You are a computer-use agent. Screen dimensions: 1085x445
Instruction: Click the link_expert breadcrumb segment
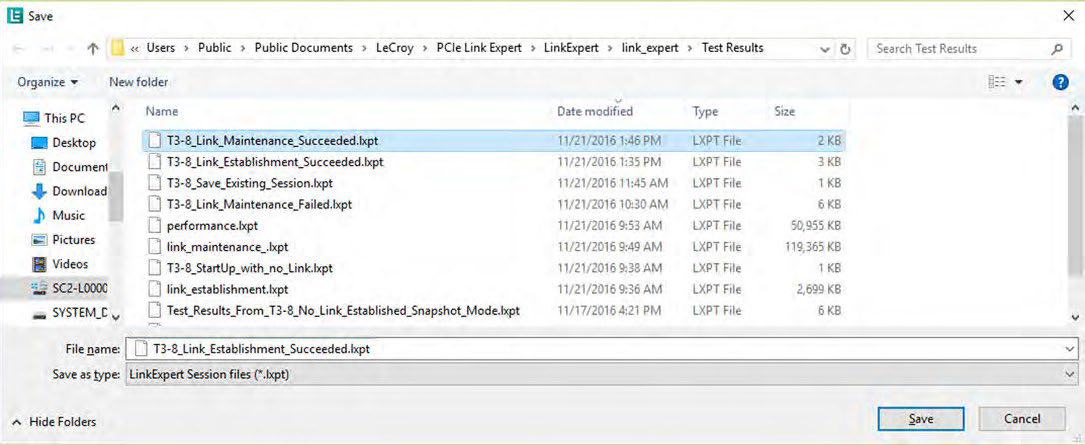click(x=650, y=48)
